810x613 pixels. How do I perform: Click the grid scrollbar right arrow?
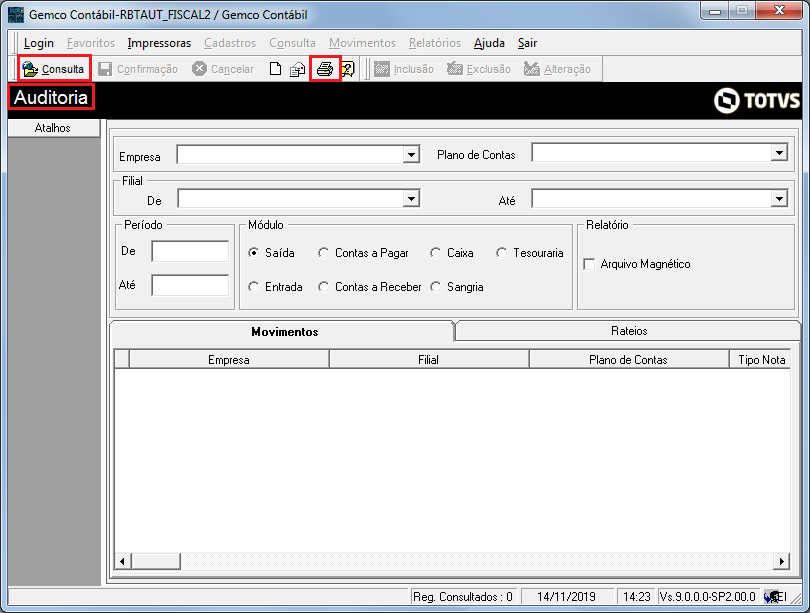pyautogui.click(x=782, y=561)
